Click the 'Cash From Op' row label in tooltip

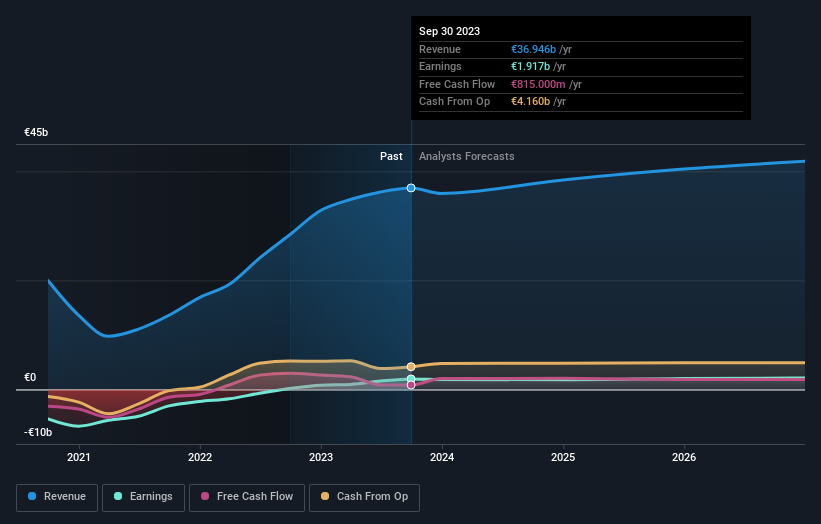tap(454, 102)
